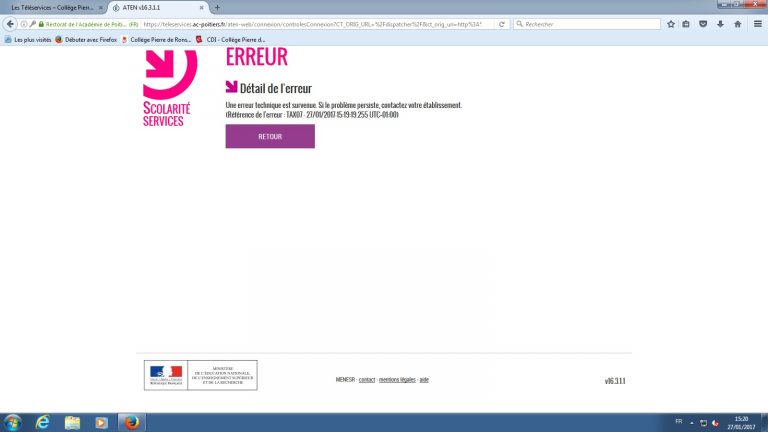Click the Scolarité Services logo
Screen dimensions: 768x432
pos(169,87)
